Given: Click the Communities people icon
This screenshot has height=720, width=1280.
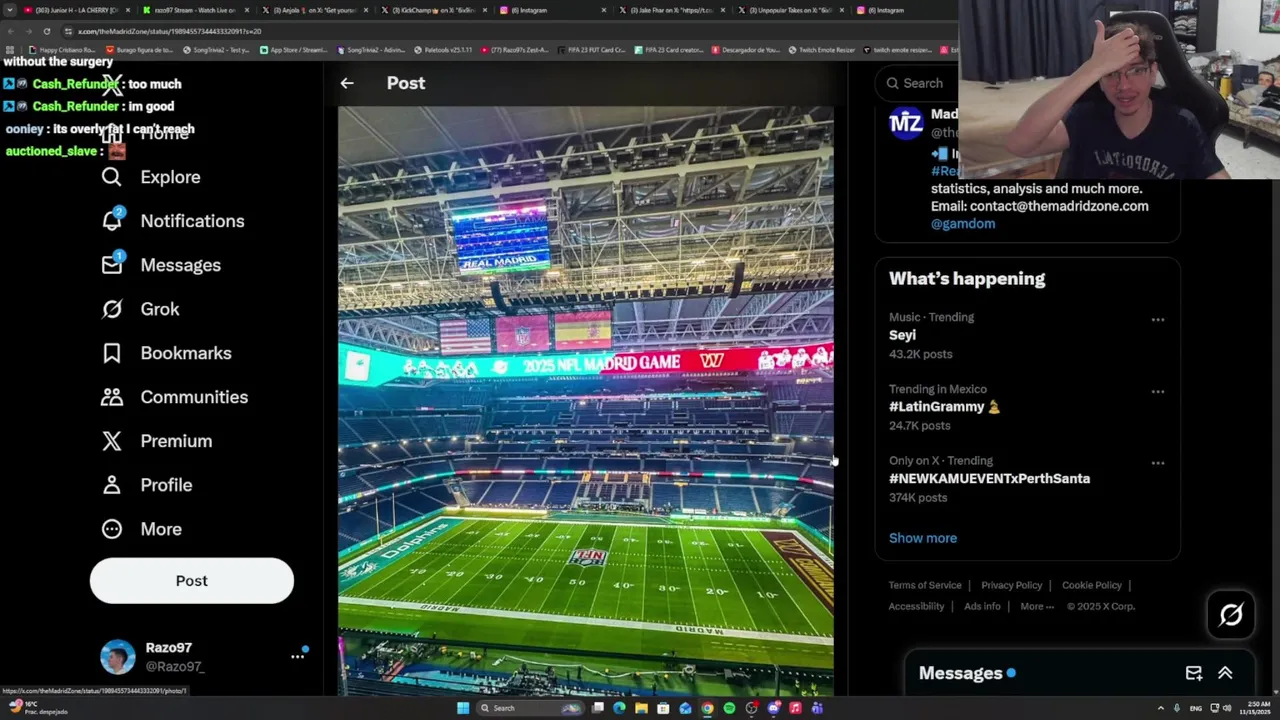Looking at the screenshot, I should pyautogui.click(x=112, y=397).
